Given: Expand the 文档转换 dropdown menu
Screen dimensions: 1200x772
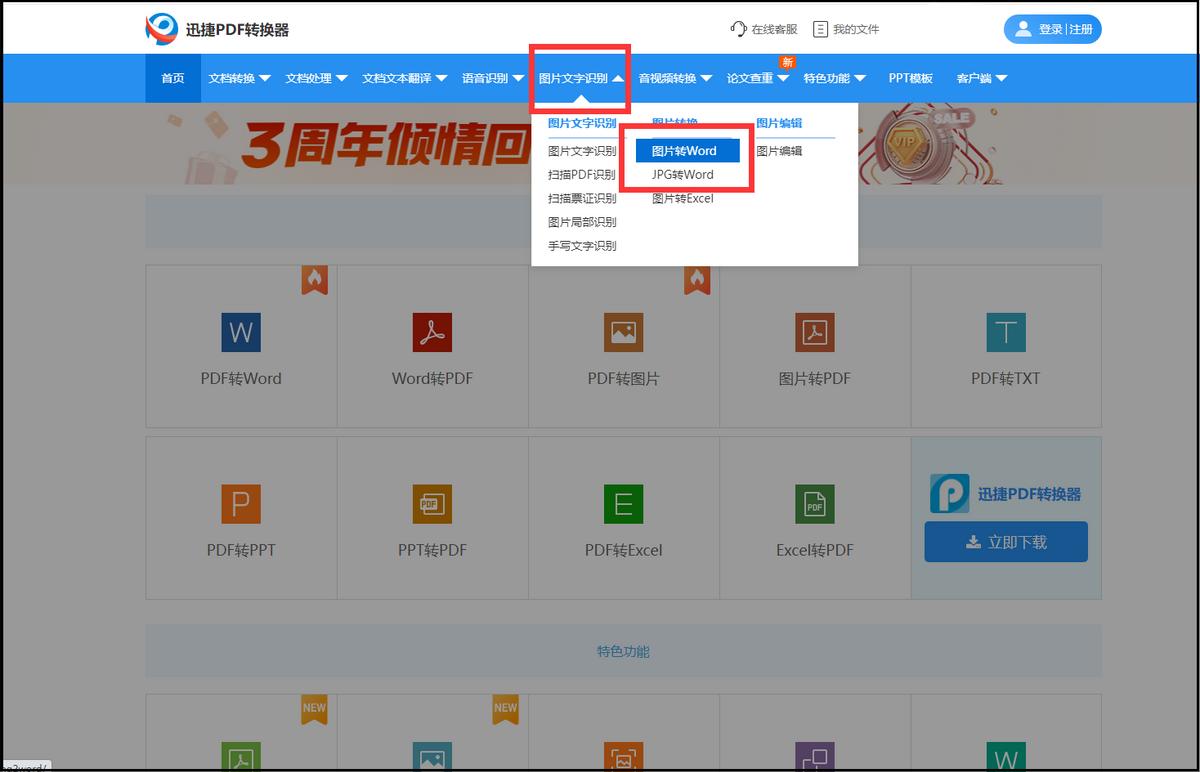Looking at the screenshot, I should tap(239, 77).
